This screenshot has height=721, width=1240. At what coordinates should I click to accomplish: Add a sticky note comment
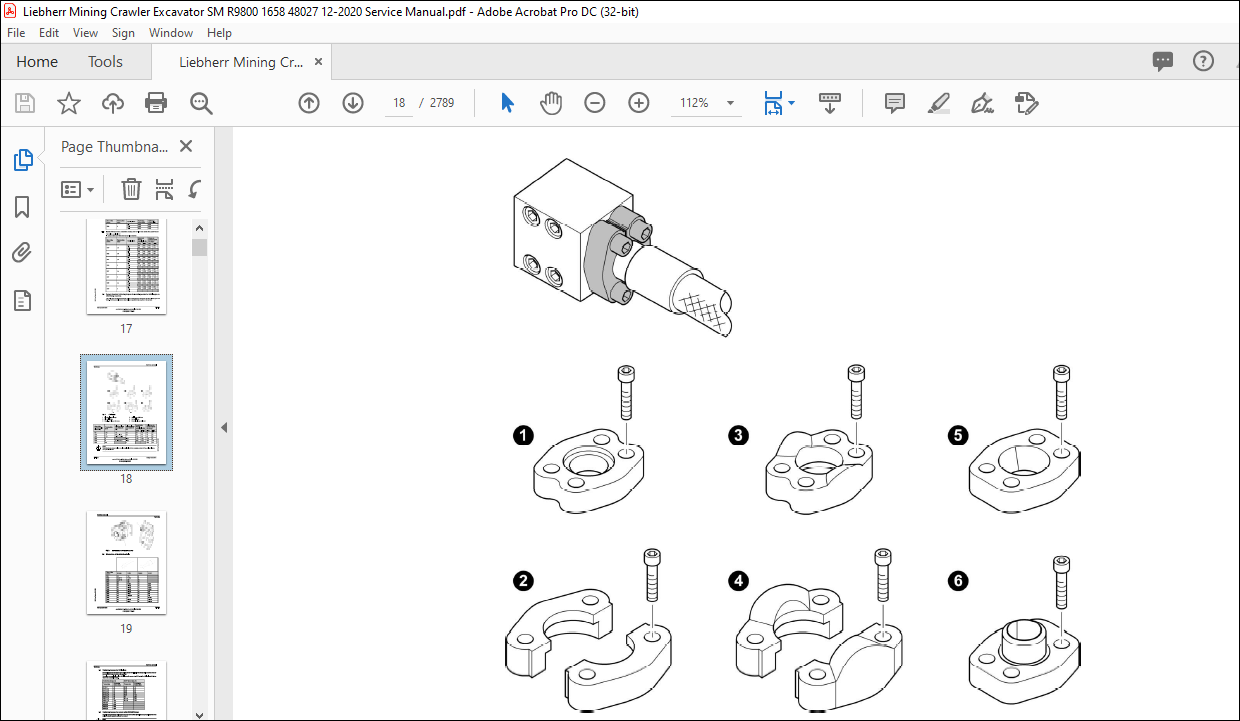[x=895, y=103]
